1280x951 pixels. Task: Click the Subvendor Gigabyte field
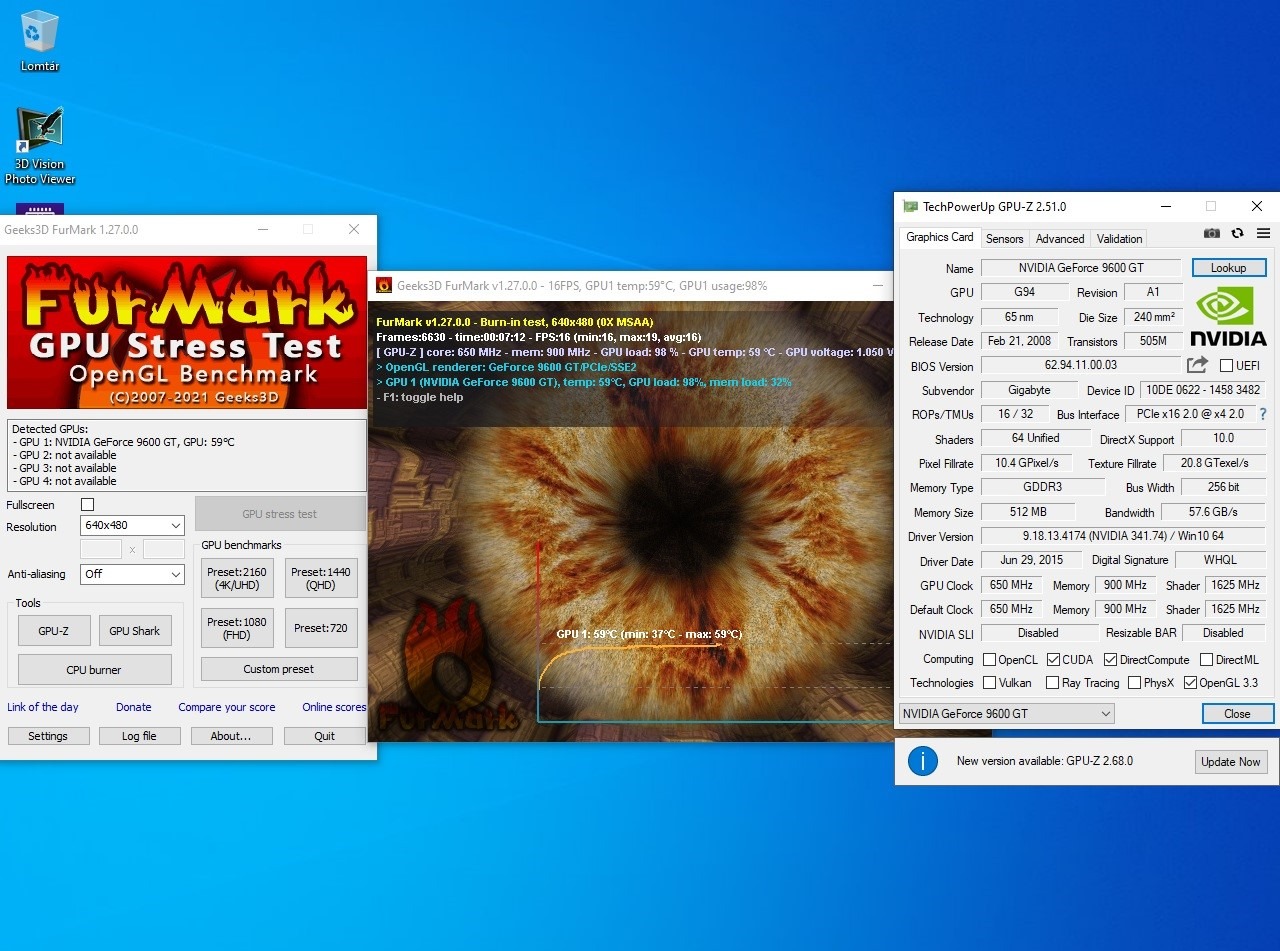pos(1029,390)
